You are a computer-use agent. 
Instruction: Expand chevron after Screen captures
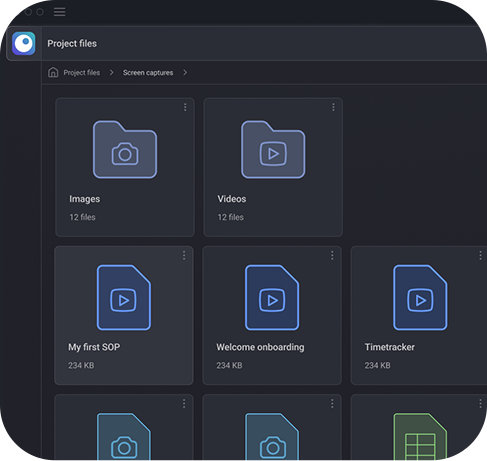point(185,72)
